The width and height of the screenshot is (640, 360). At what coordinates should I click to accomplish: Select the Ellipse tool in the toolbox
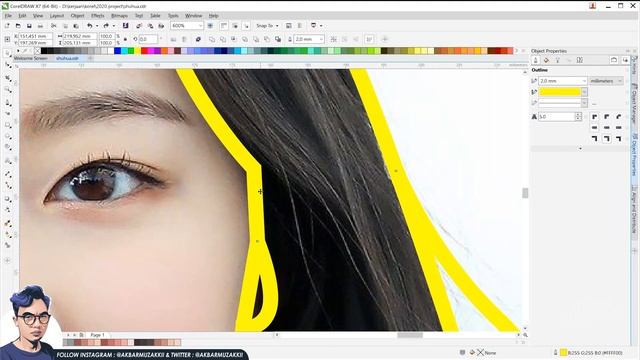click(8, 136)
